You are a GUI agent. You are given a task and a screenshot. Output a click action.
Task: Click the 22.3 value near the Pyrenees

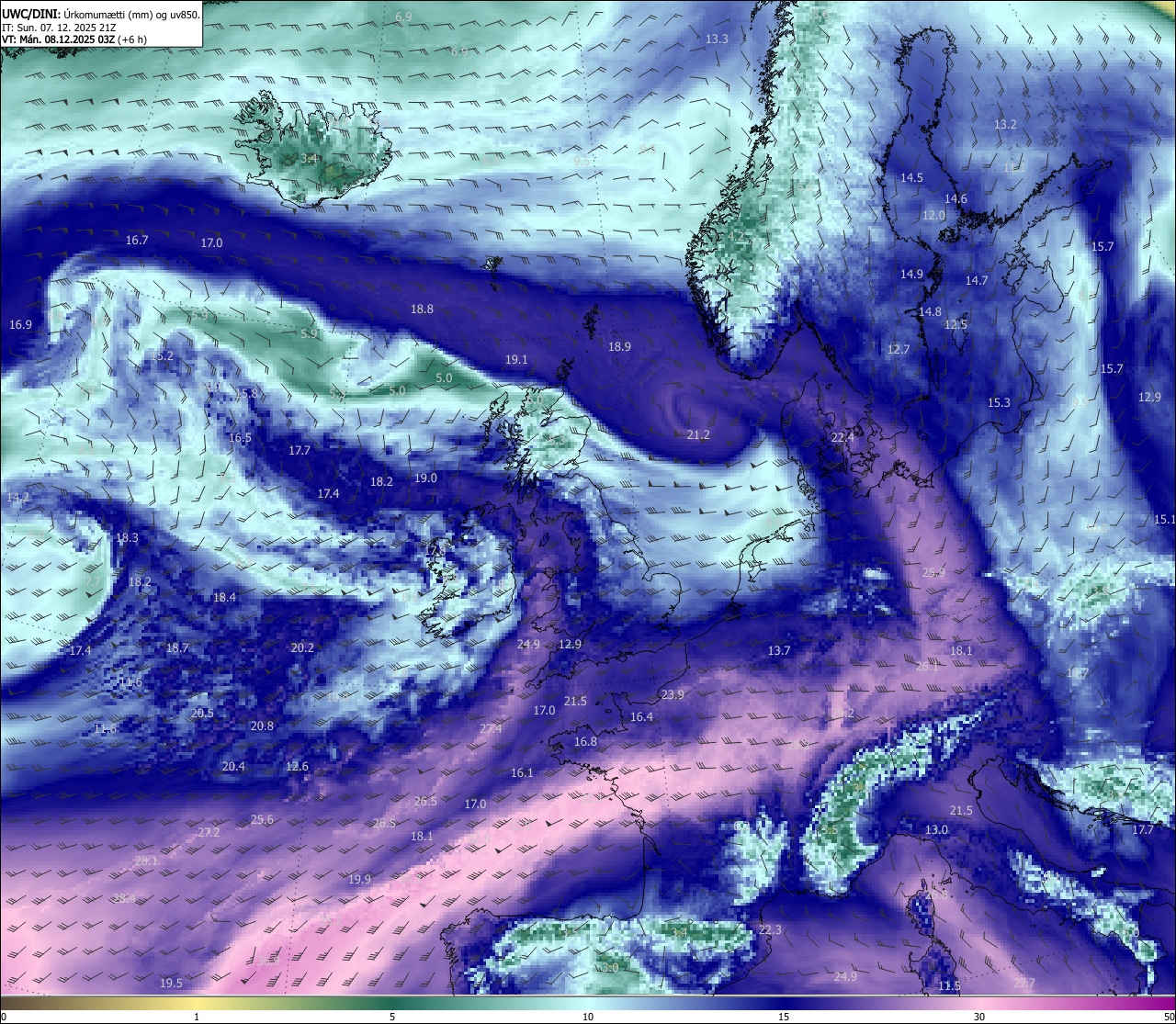[770, 929]
